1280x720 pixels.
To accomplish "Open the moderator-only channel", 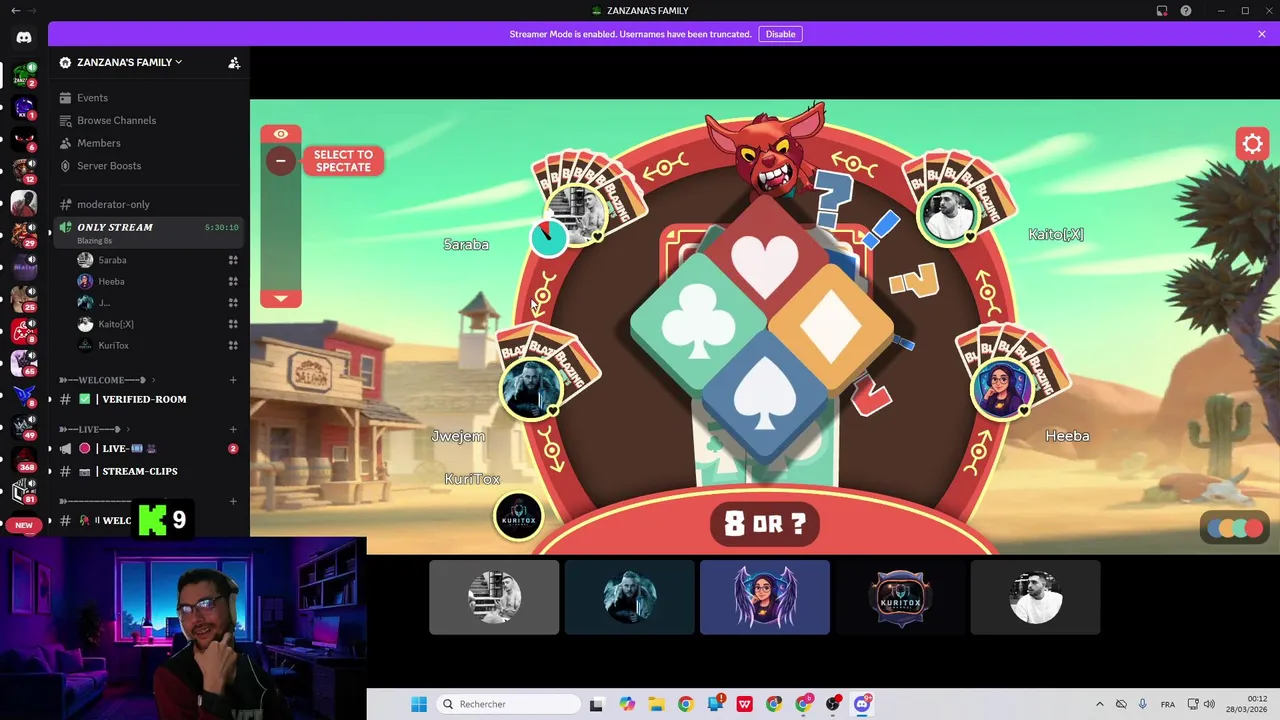I will [149, 204].
